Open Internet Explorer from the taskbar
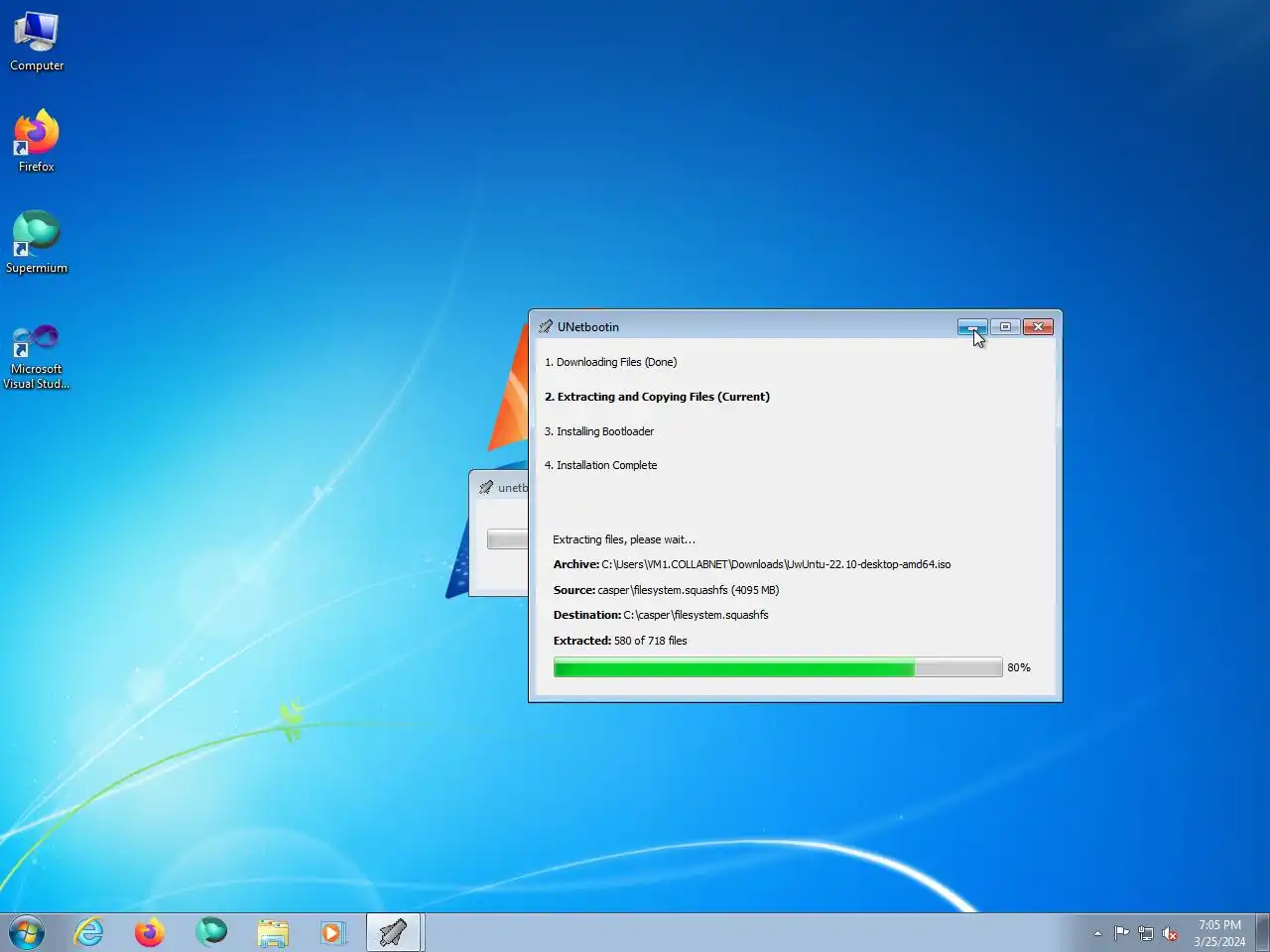This screenshot has height=952, width=1270. coord(89,933)
